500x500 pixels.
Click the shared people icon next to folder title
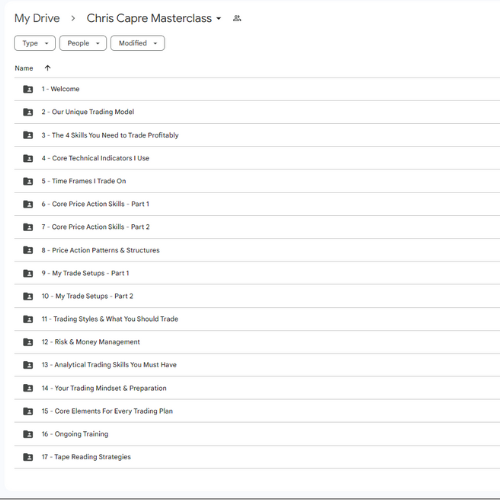pyautogui.click(x=237, y=18)
